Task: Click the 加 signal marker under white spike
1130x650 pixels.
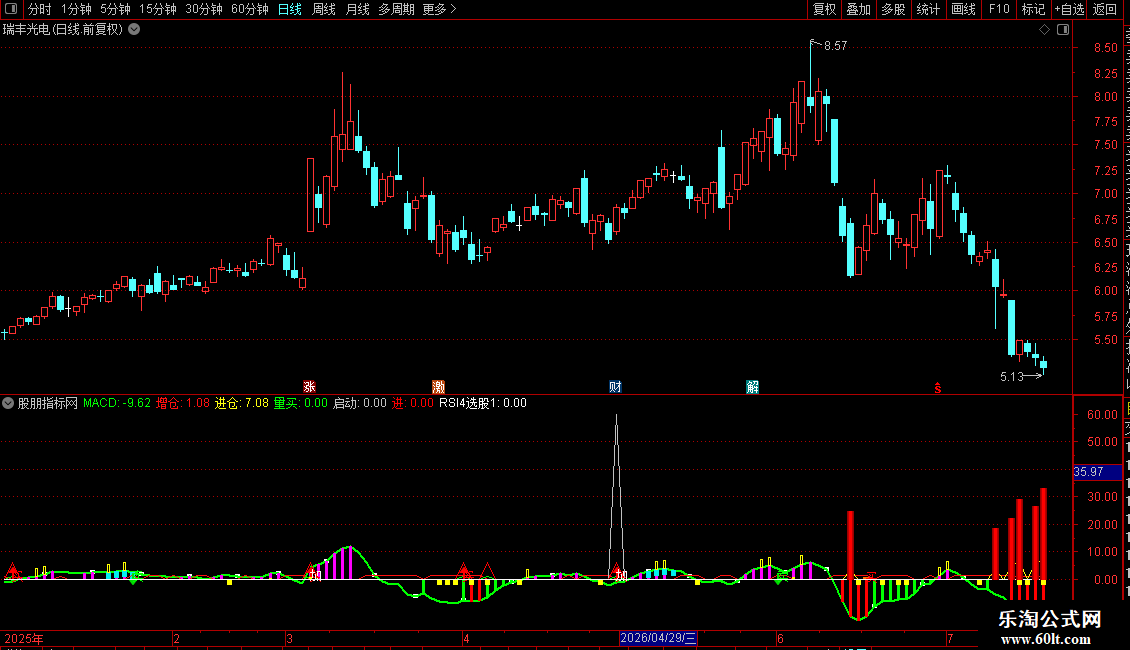Action: click(x=622, y=575)
